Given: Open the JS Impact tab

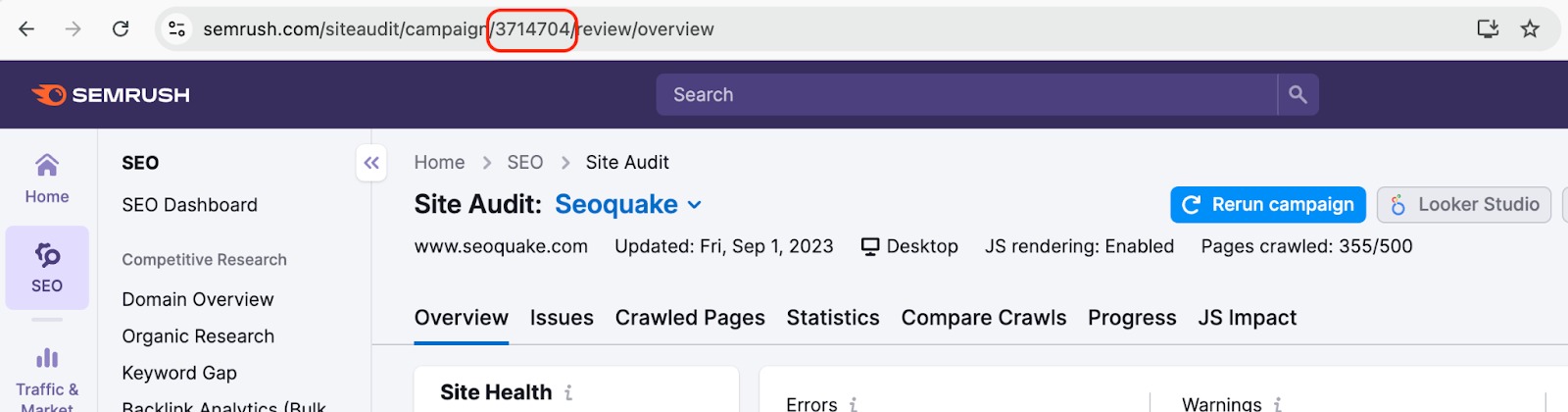Looking at the screenshot, I should click(x=1248, y=318).
